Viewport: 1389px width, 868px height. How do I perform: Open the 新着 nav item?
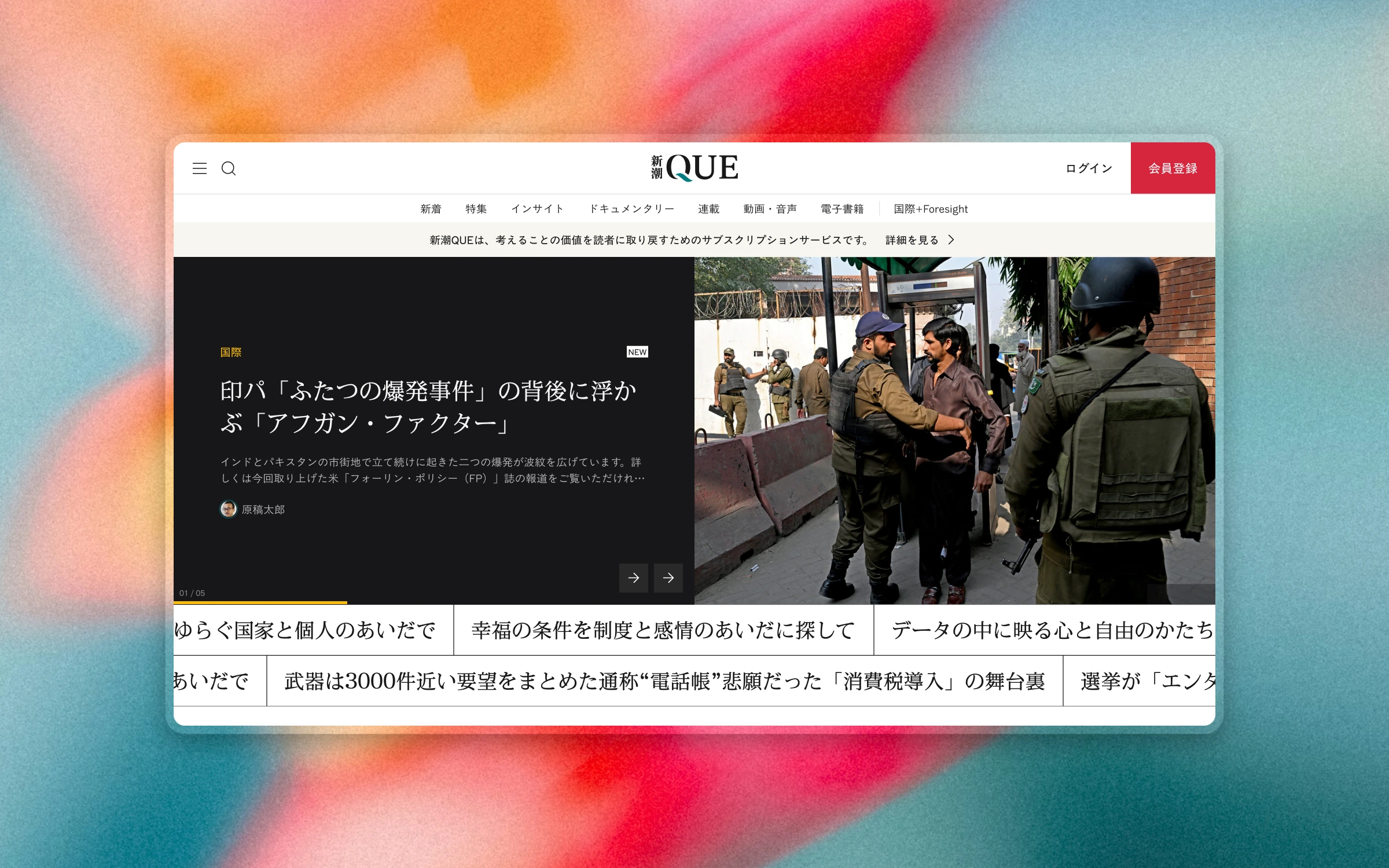[x=431, y=209]
